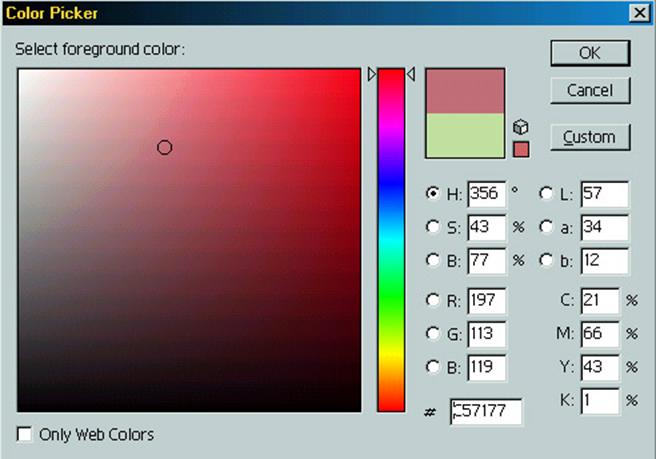Image resolution: width=656 pixels, height=459 pixels.
Task: Select the S saturation radio button
Action: 433,227
